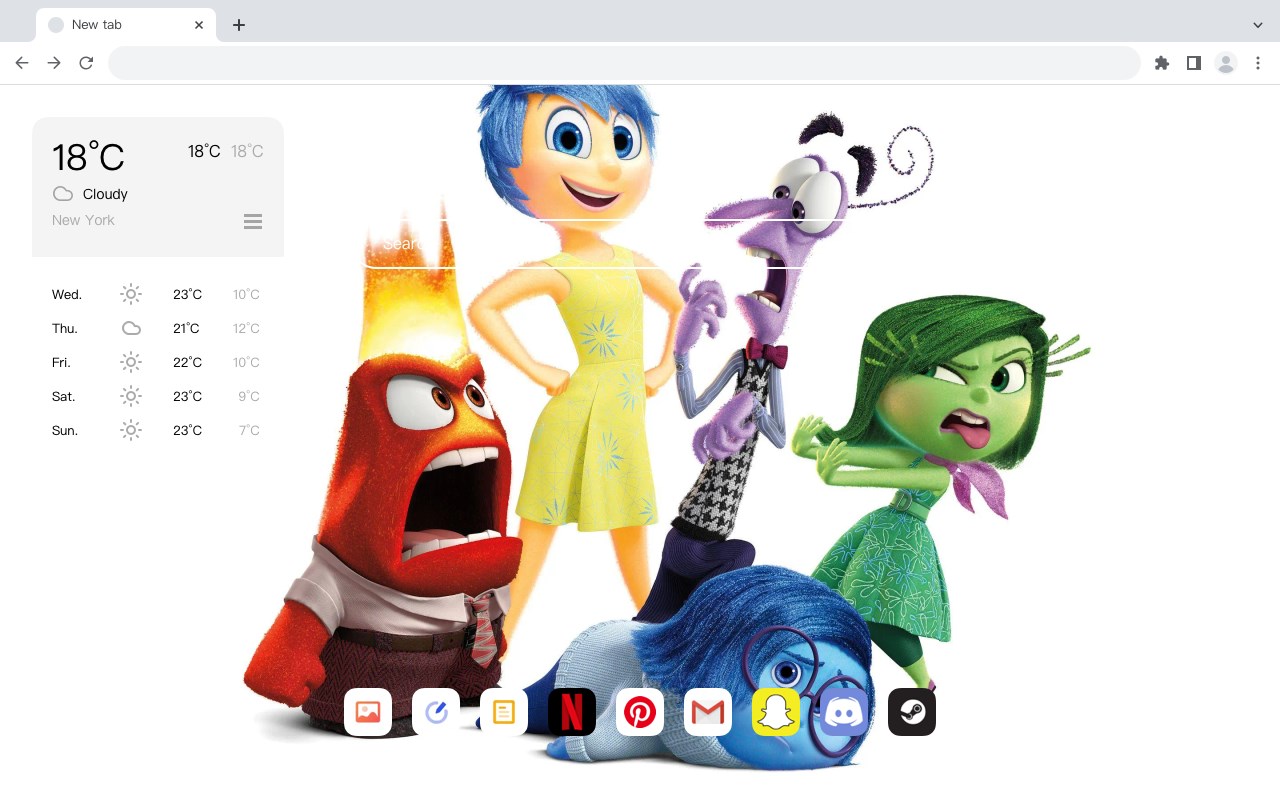Viewport: 1280px width, 800px height.
Task: Toggle the browser side panel
Action: [1193, 63]
